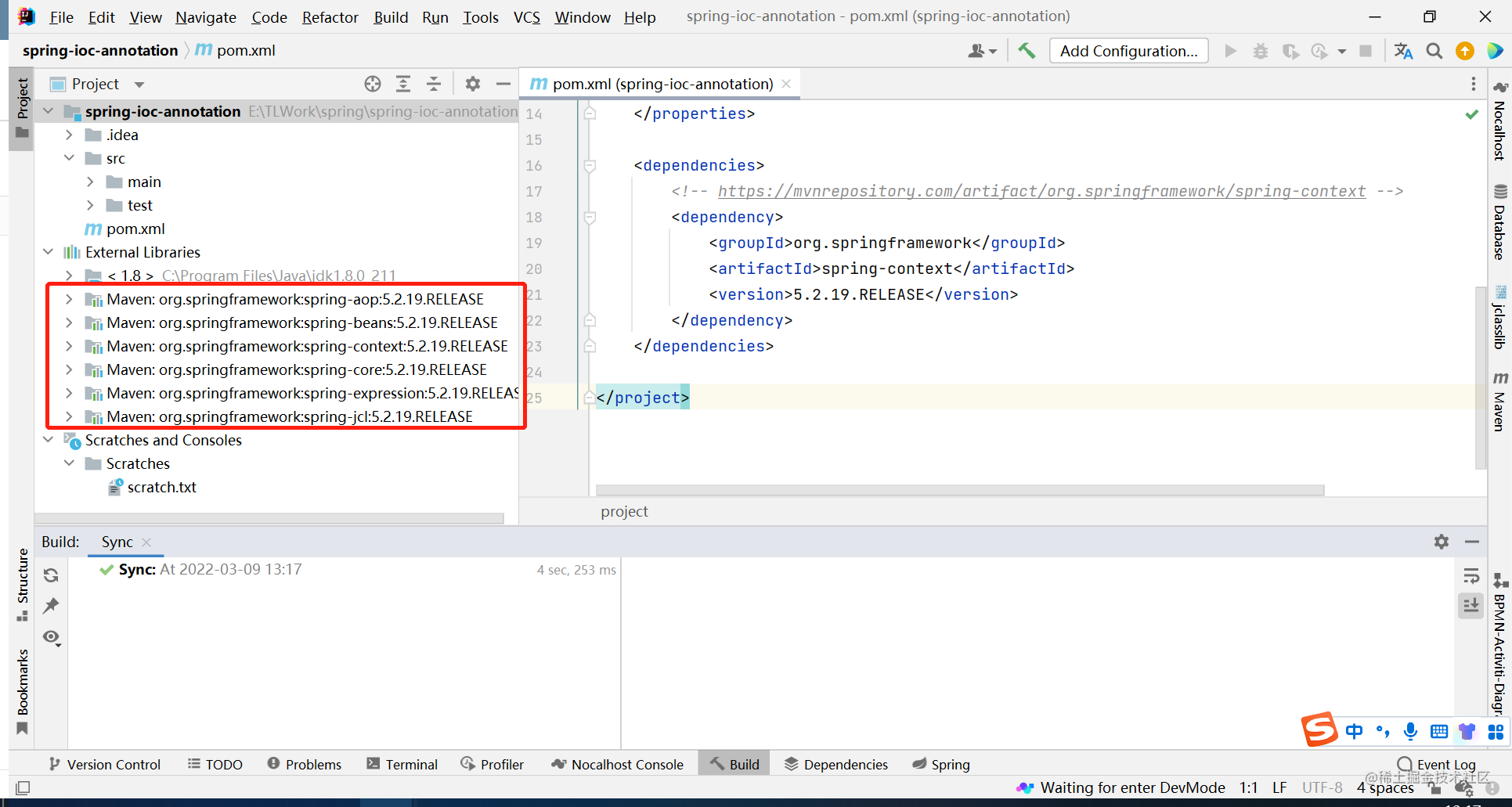
Task: Click the Debug bug icon in toolbar
Action: pos(1261,51)
